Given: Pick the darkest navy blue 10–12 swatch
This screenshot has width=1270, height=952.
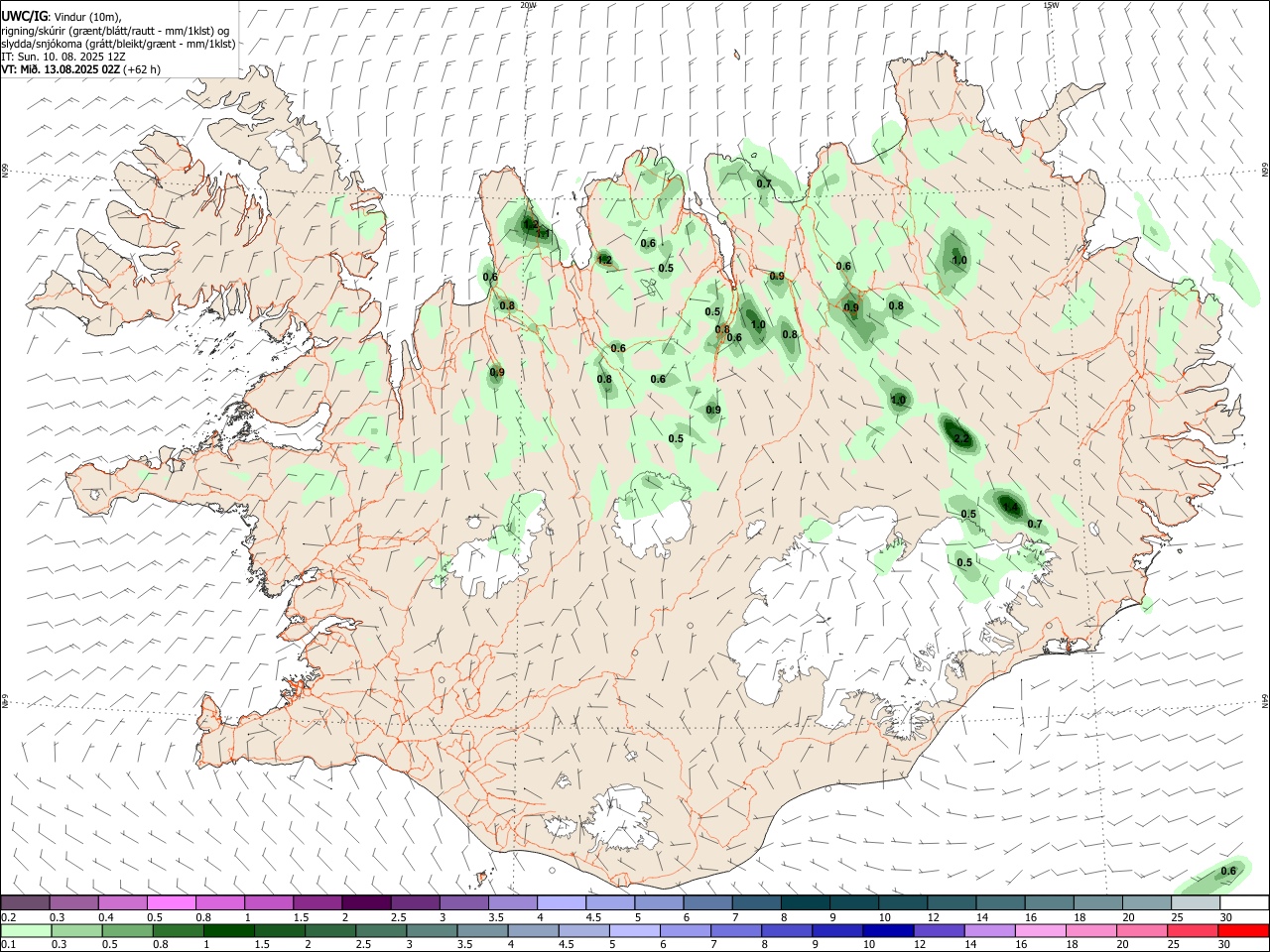Looking at the screenshot, I should tap(887, 930).
